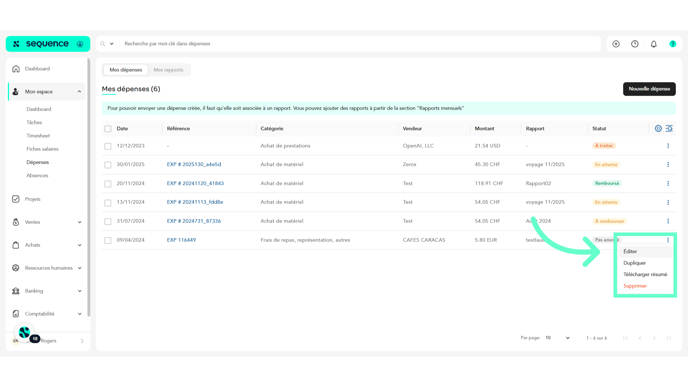The height and width of the screenshot is (387, 688).
Task: Expand the user profile chevron at sidebar bottom
Action: (82, 341)
